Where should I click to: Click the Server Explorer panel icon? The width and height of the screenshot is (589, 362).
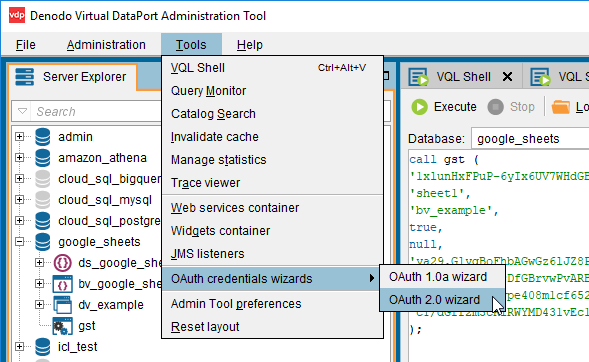[25, 77]
